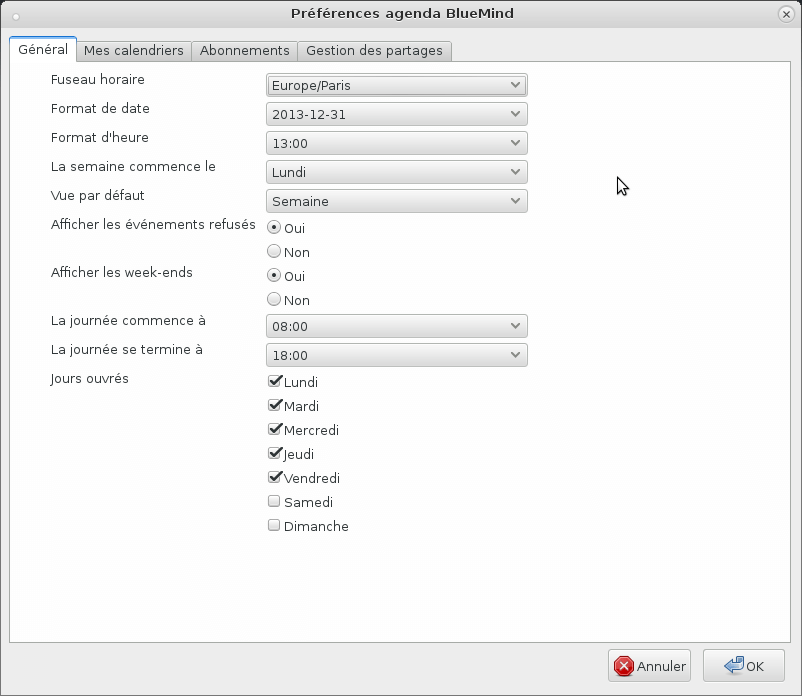Switch to the Mes calendriers tab
This screenshot has height=696, width=802.
click(133, 50)
